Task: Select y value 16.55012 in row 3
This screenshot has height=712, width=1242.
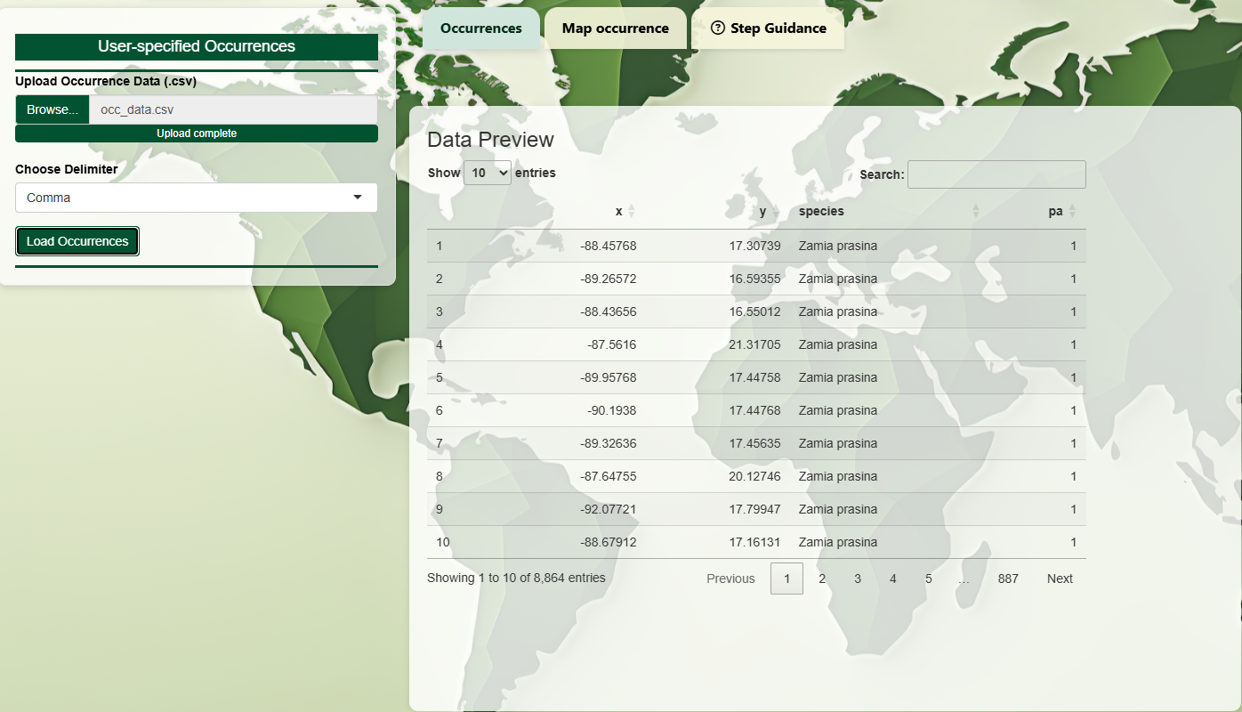Action: pos(754,312)
